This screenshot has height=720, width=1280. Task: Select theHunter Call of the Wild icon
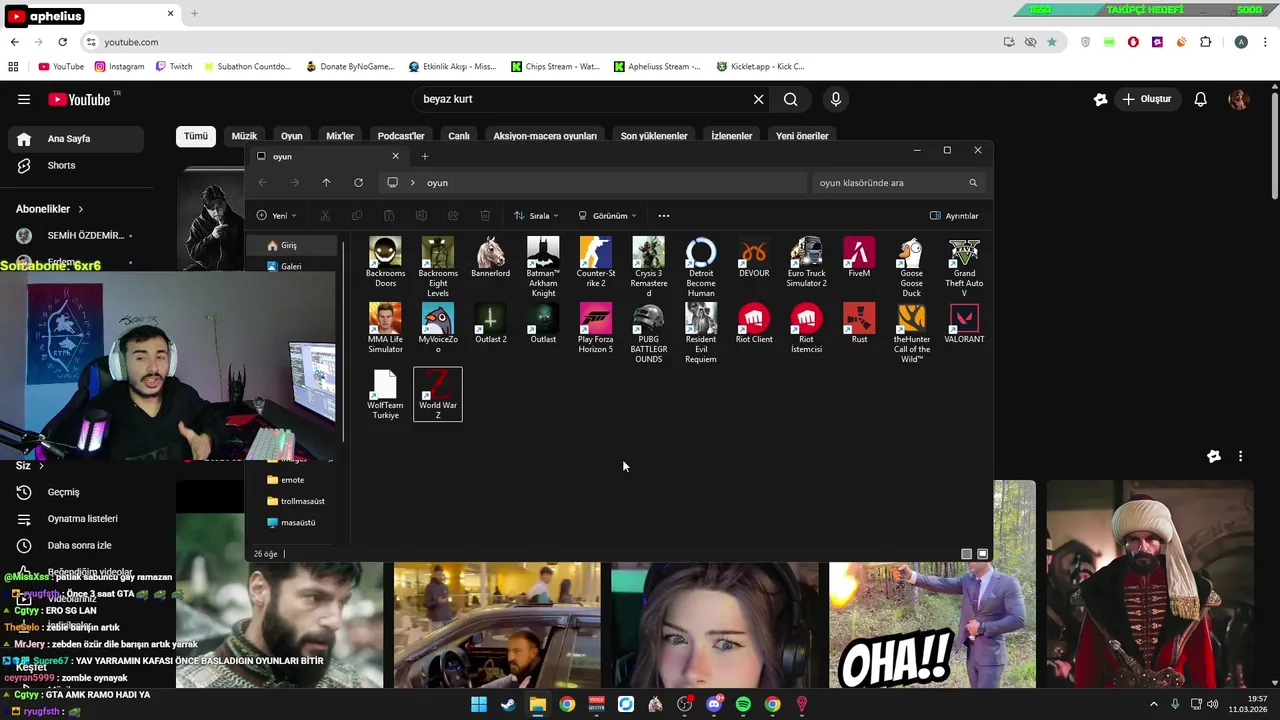(911, 334)
